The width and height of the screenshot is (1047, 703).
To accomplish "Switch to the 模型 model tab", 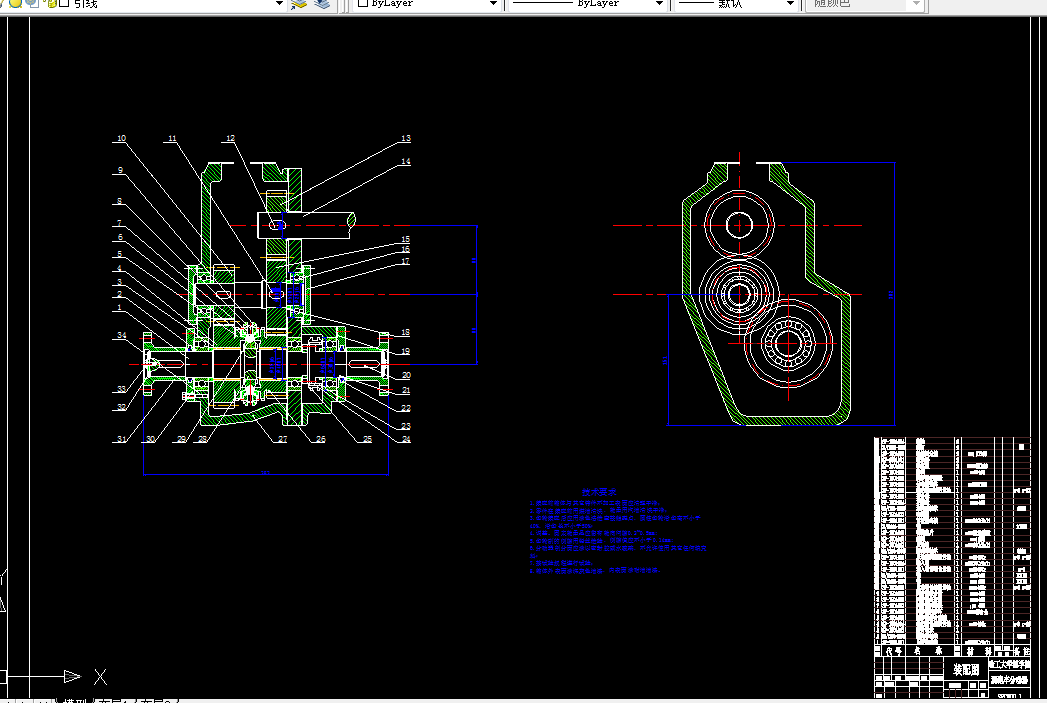I will click(x=77, y=701).
